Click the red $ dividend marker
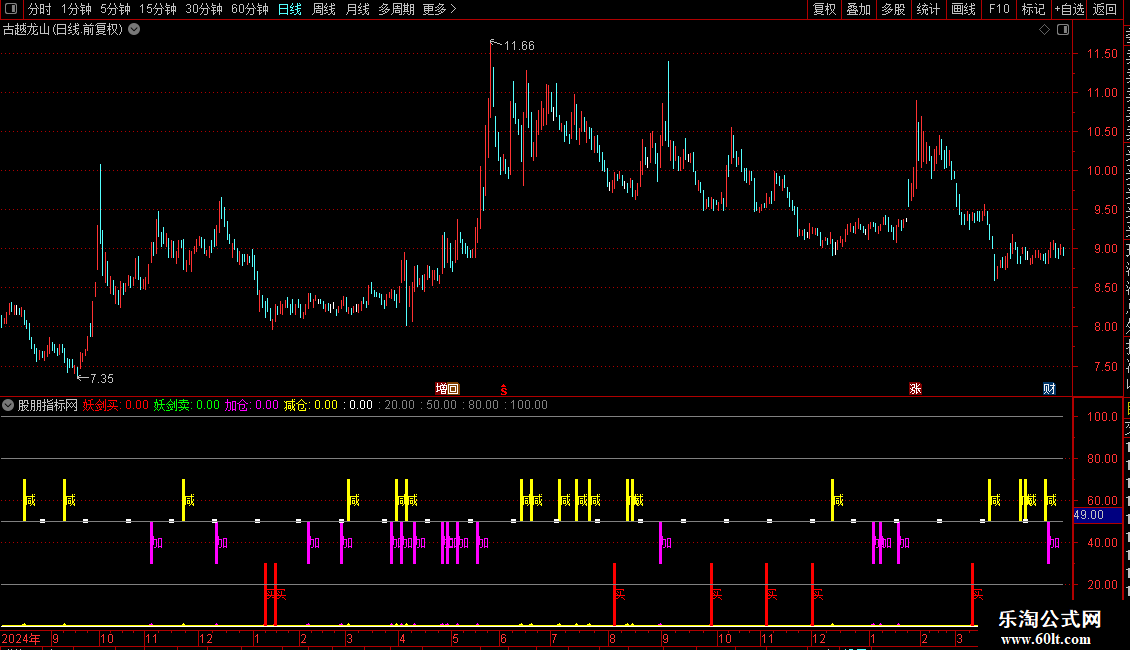Screen dimensions: 1130x650 (x=504, y=389)
